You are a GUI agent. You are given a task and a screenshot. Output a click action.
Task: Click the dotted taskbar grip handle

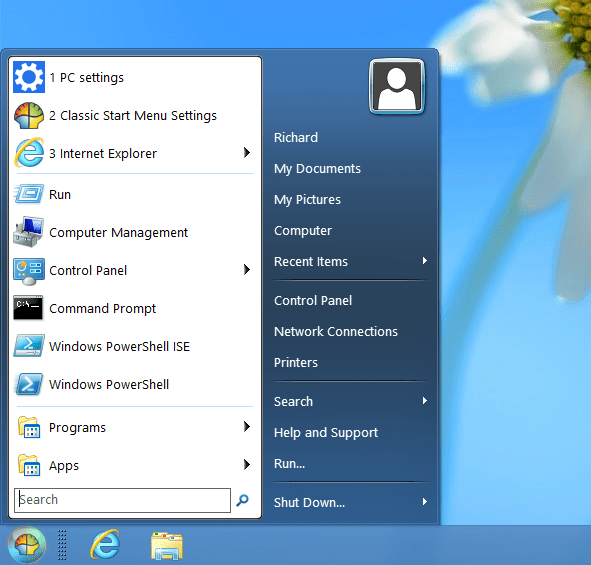[x=62, y=545]
